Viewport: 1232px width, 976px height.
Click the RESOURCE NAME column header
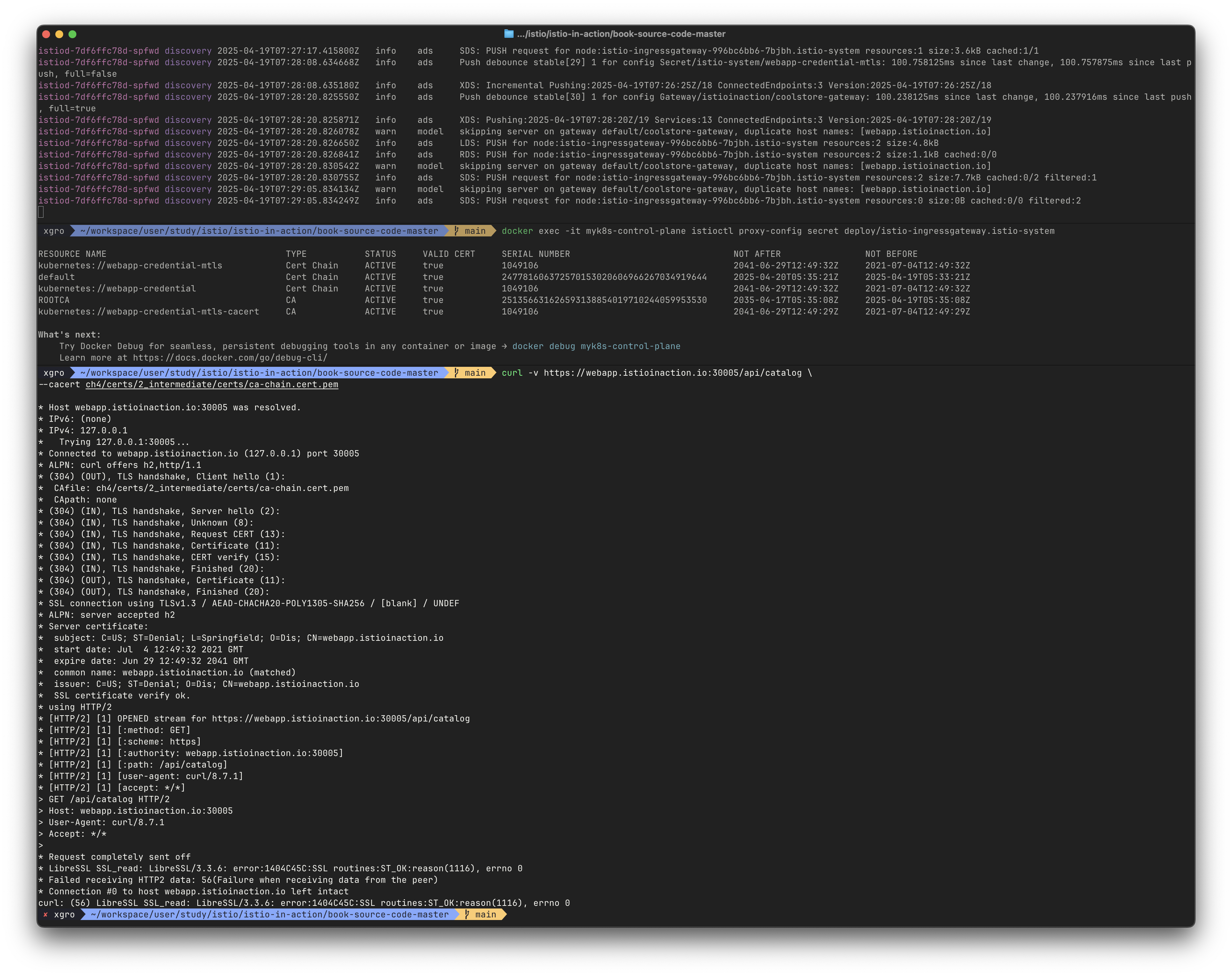[x=72, y=254]
